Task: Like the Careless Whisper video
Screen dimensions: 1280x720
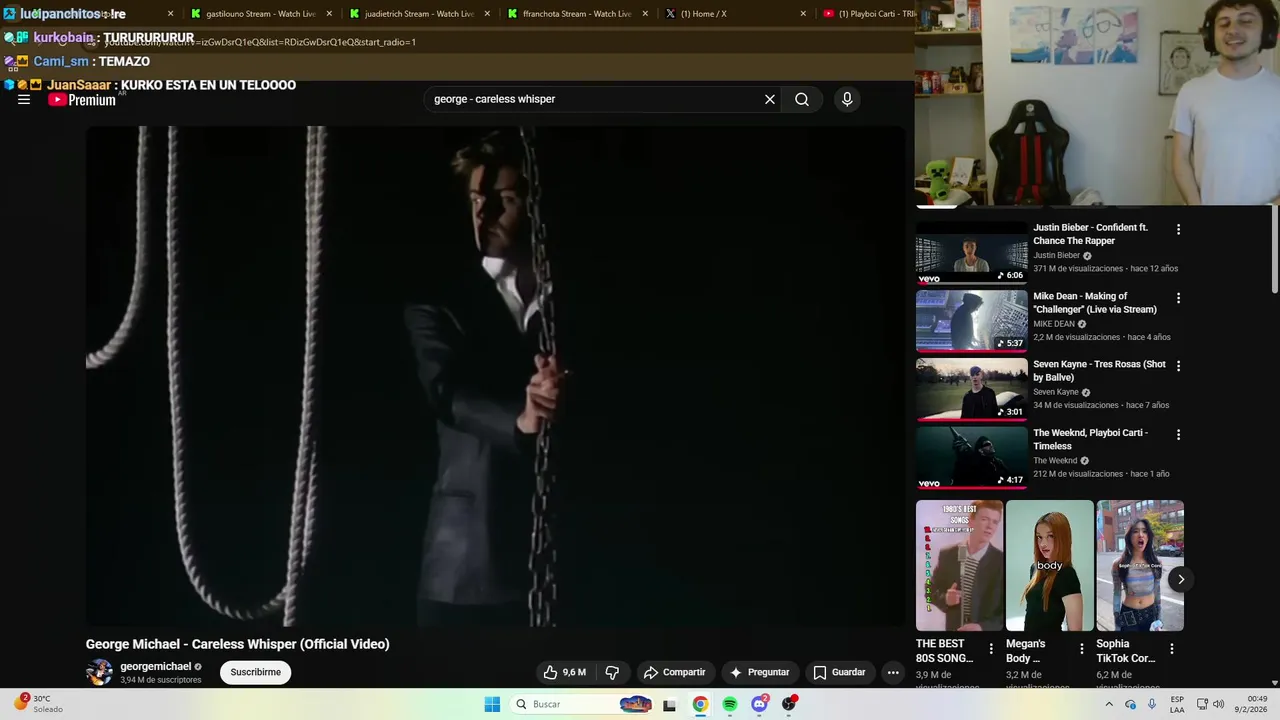Action: (x=564, y=672)
